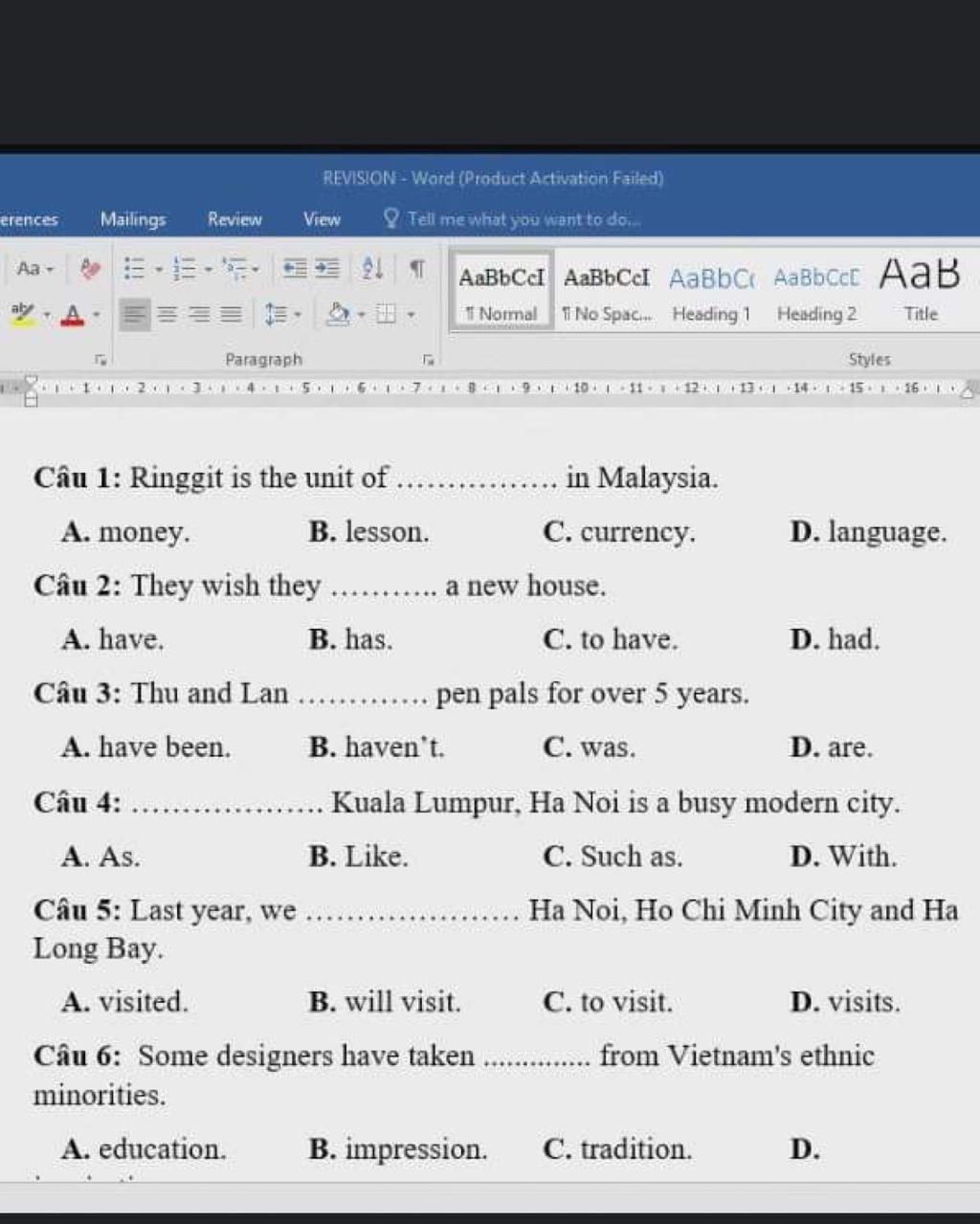Switch to the Mailings tab

pyautogui.click(x=133, y=219)
